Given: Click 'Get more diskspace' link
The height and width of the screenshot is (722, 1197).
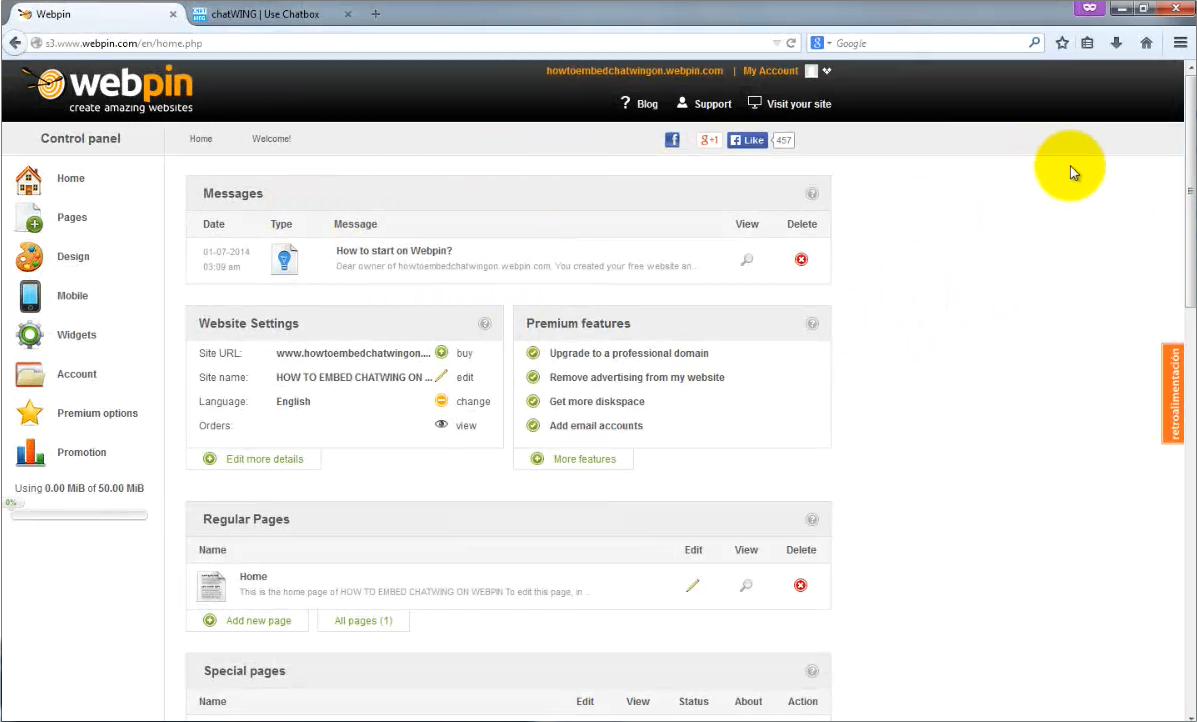Looking at the screenshot, I should pyautogui.click(x=597, y=401).
